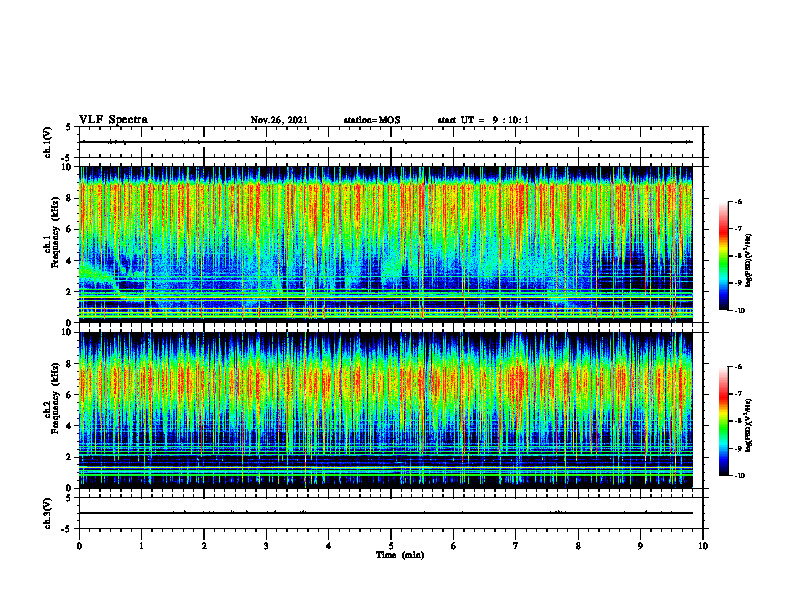Click the 'VLF Spectra' plot title
Image resolution: width=792 pixels, height=612 pixels.
pyautogui.click(x=114, y=120)
